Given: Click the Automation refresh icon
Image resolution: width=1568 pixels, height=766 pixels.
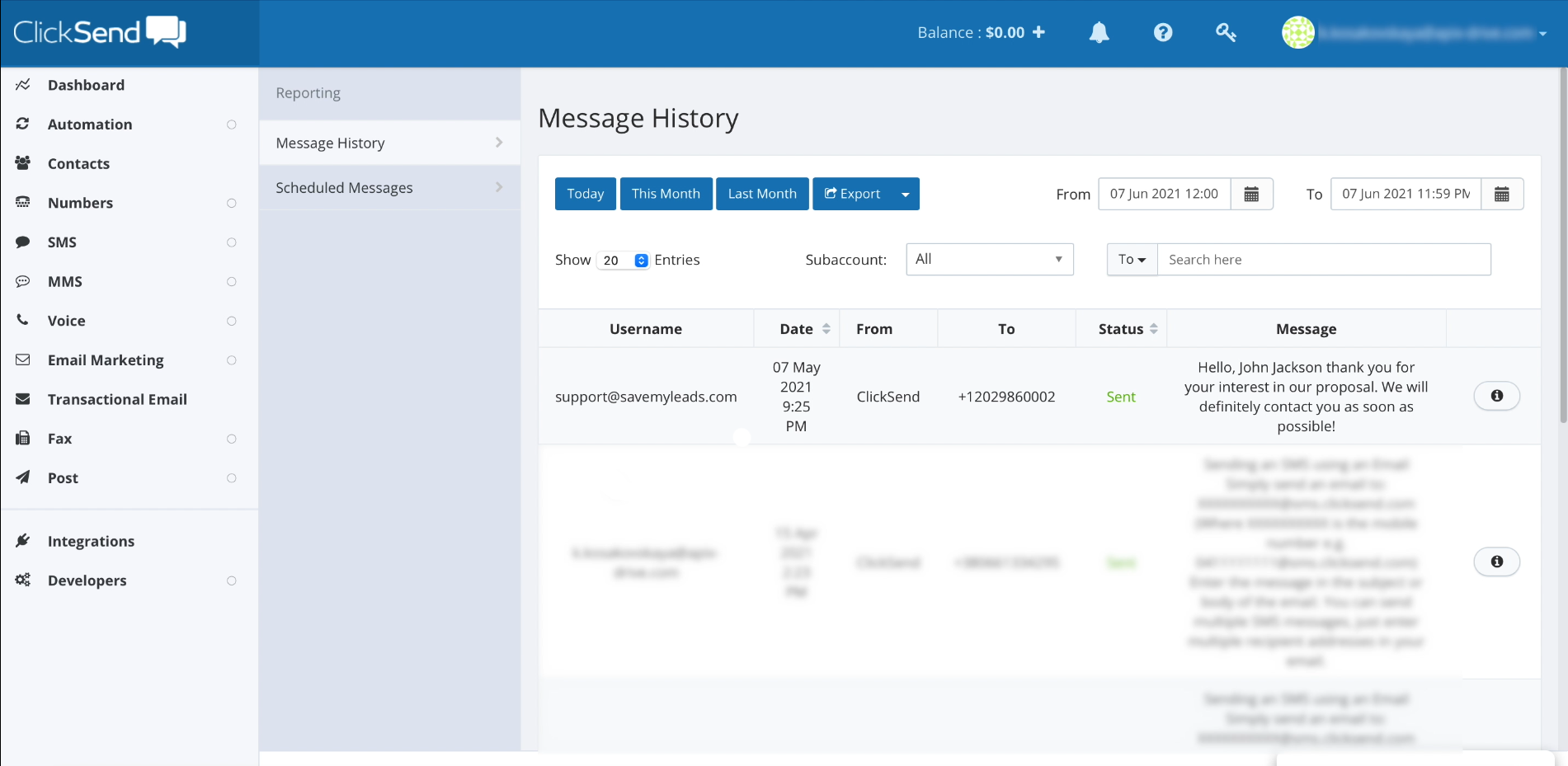Looking at the screenshot, I should [x=23, y=124].
